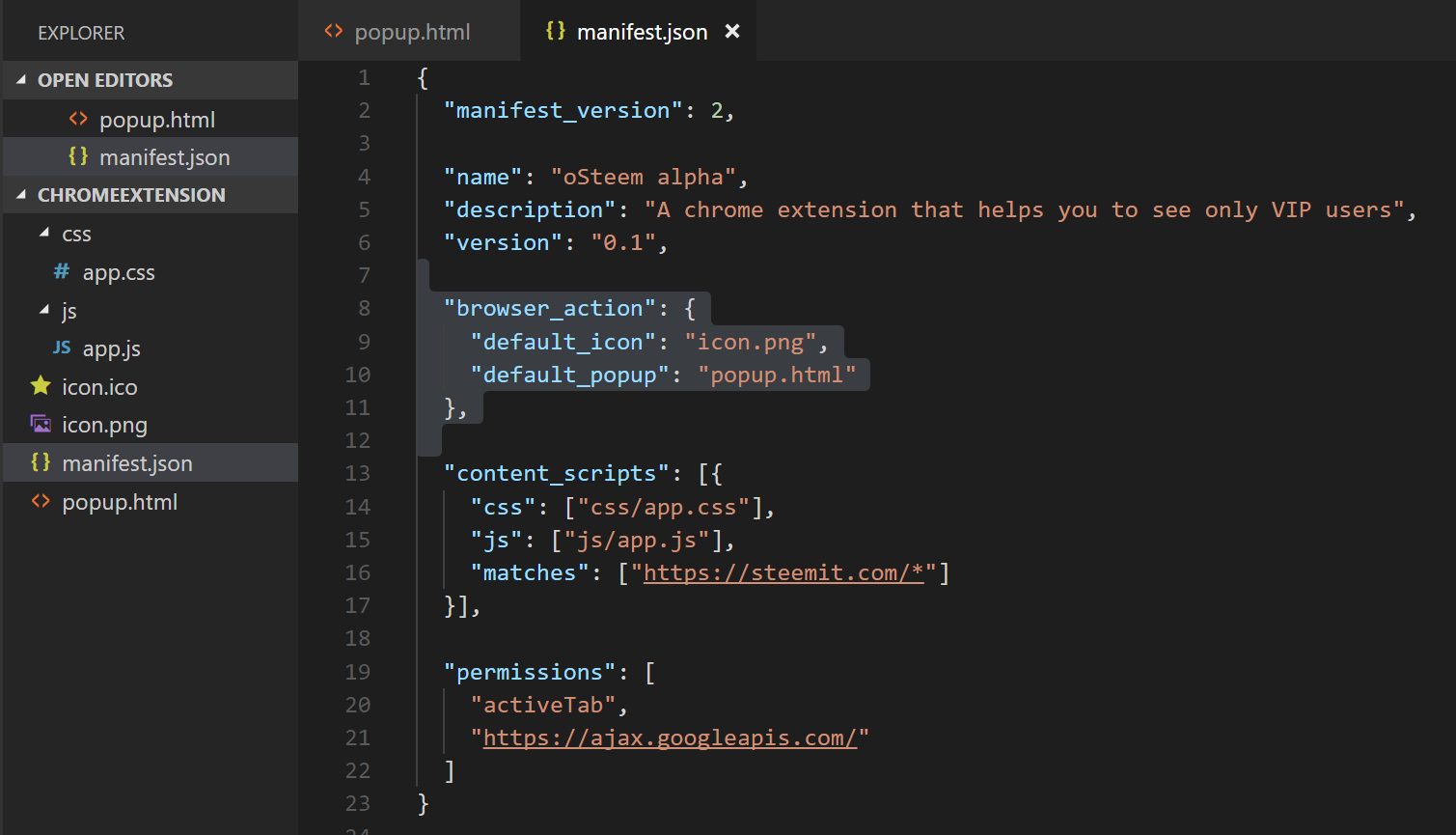Click line number 1 in the gutter
The image size is (1456, 835).
tap(364, 77)
